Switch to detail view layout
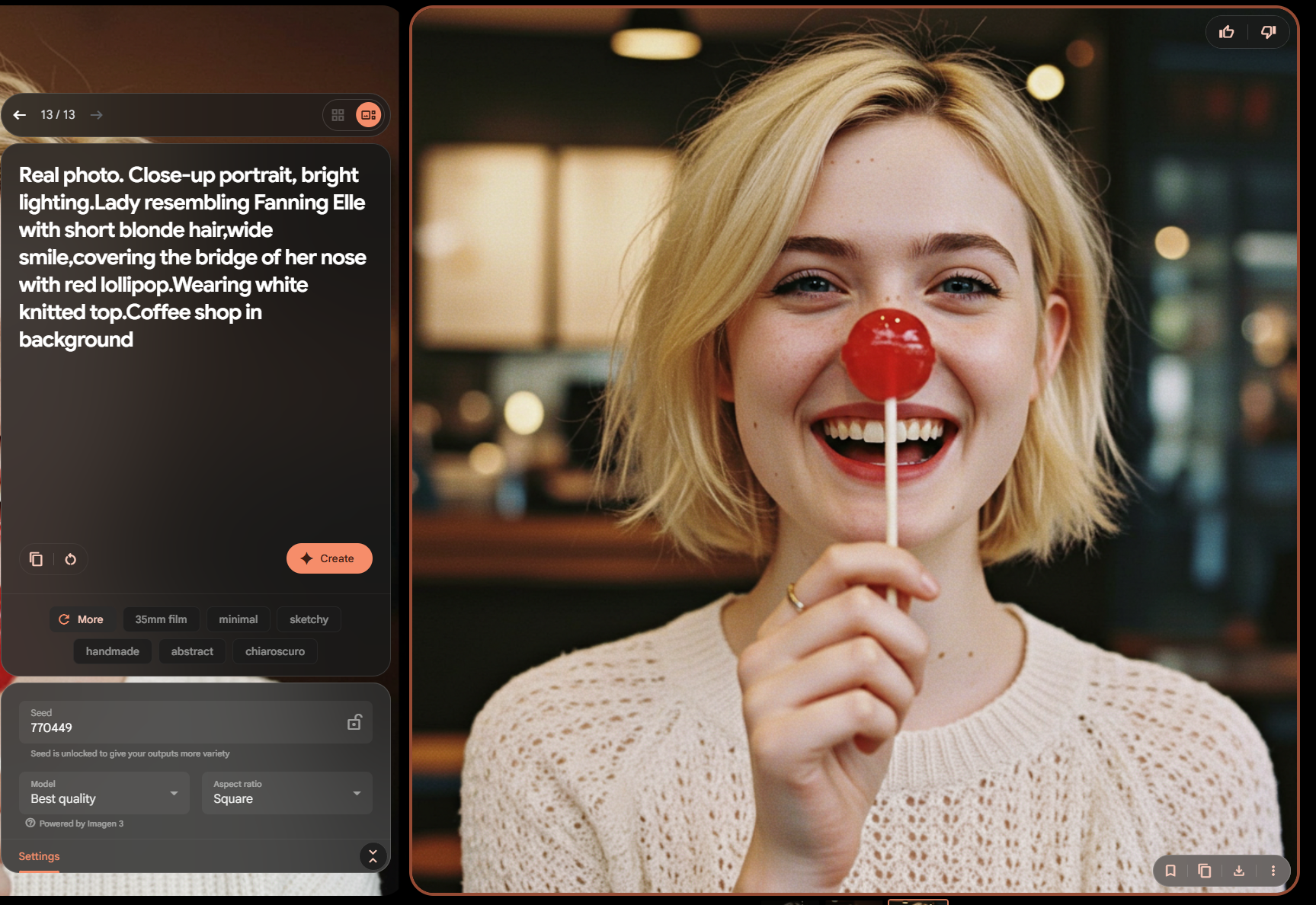Screen dimensions: 1316x905 (x=369, y=115)
